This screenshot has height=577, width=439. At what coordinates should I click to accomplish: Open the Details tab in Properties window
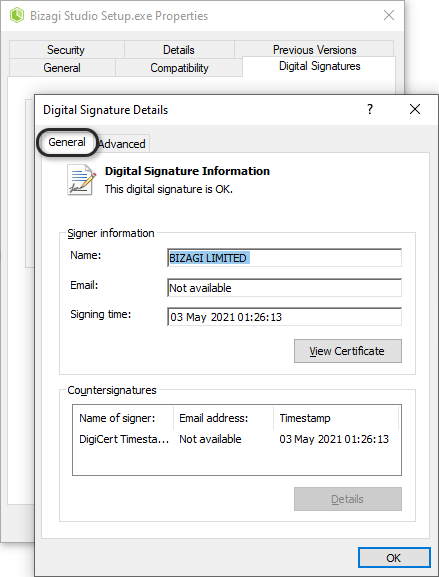pos(179,50)
